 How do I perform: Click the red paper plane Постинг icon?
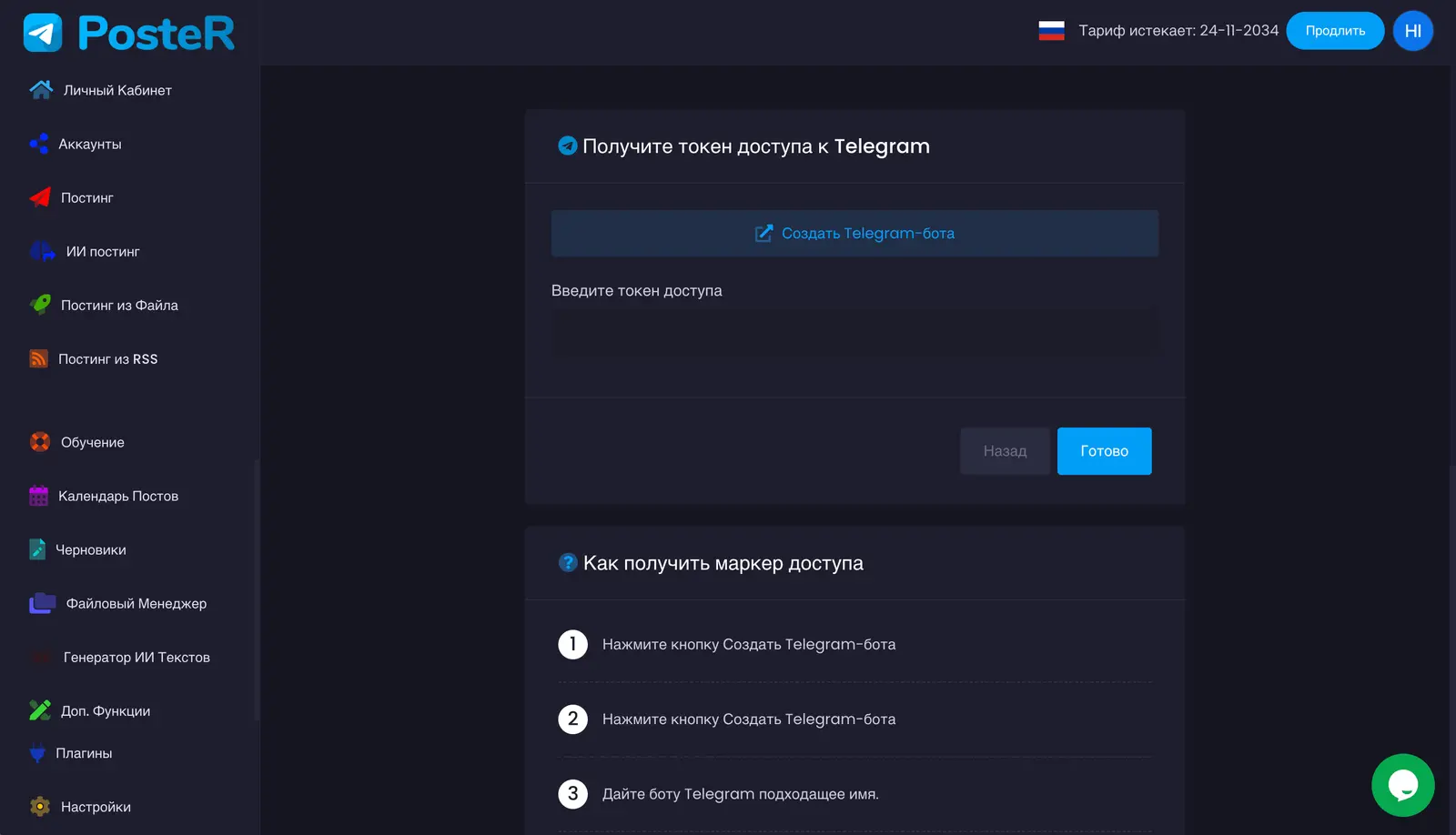point(40,197)
